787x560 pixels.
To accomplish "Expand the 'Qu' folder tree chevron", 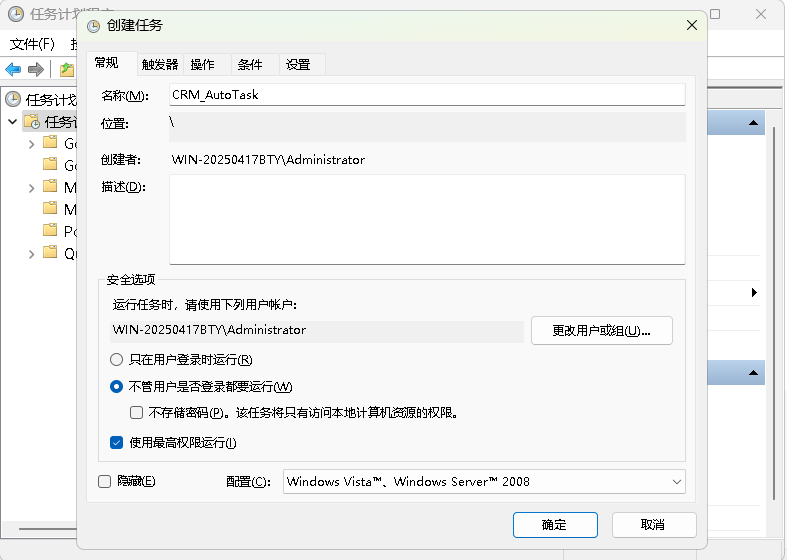I will pyautogui.click(x=32, y=253).
